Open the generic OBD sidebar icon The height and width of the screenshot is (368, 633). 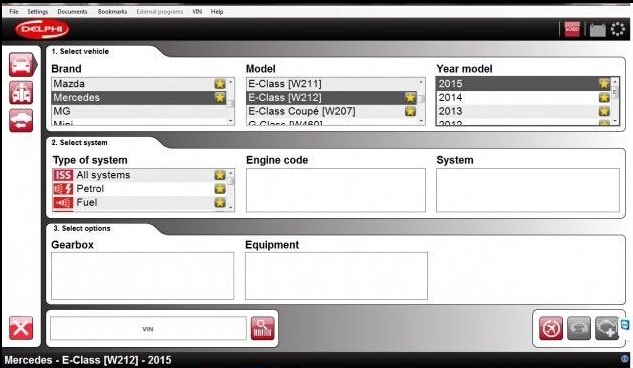tap(21, 93)
